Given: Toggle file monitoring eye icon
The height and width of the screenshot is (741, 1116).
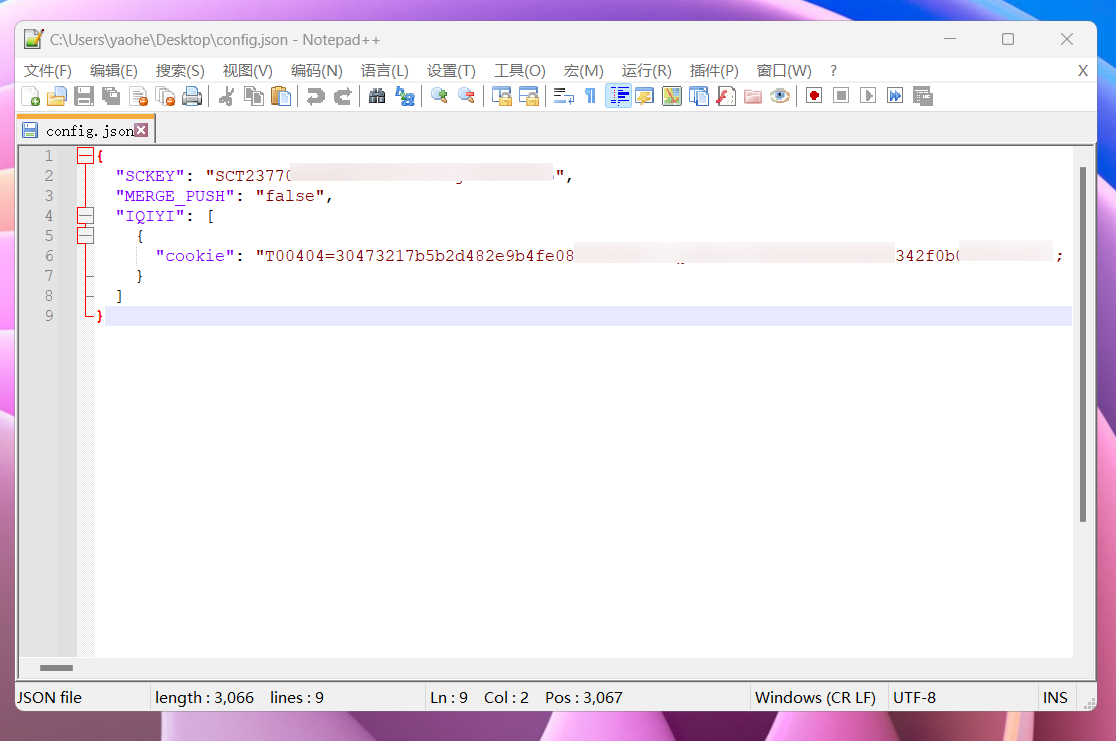Looking at the screenshot, I should (x=779, y=96).
